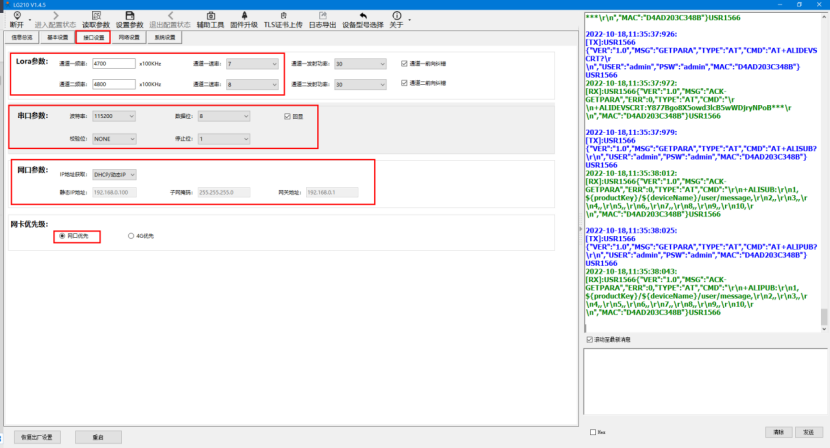Toggle 通道一前向纠错 checkbox
The height and width of the screenshot is (448, 830).
point(403,64)
